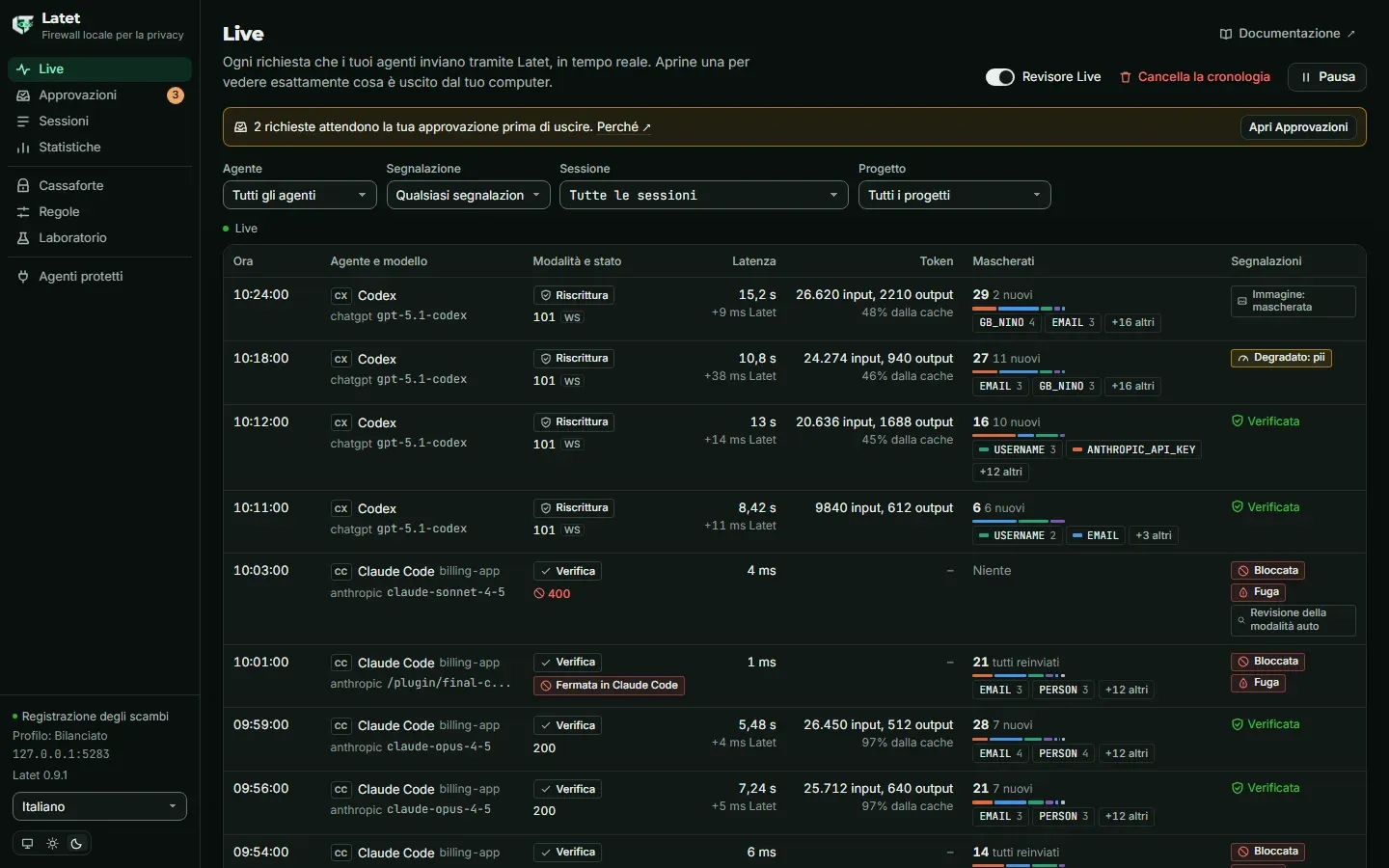Click the ANTHROPIC_API_KEY mask tag
Viewport: 1389px width, 868px height.
1133,449
